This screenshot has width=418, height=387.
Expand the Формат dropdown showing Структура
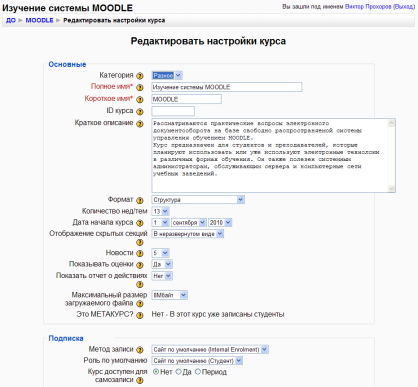point(198,200)
